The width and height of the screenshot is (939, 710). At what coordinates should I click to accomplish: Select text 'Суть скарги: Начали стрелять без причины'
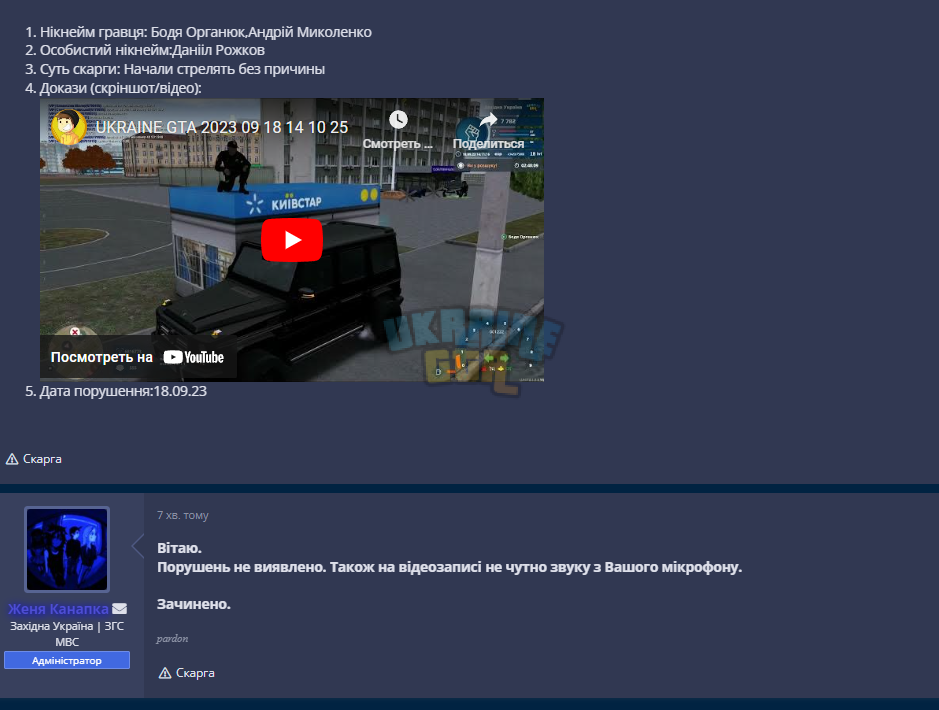pos(182,69)
